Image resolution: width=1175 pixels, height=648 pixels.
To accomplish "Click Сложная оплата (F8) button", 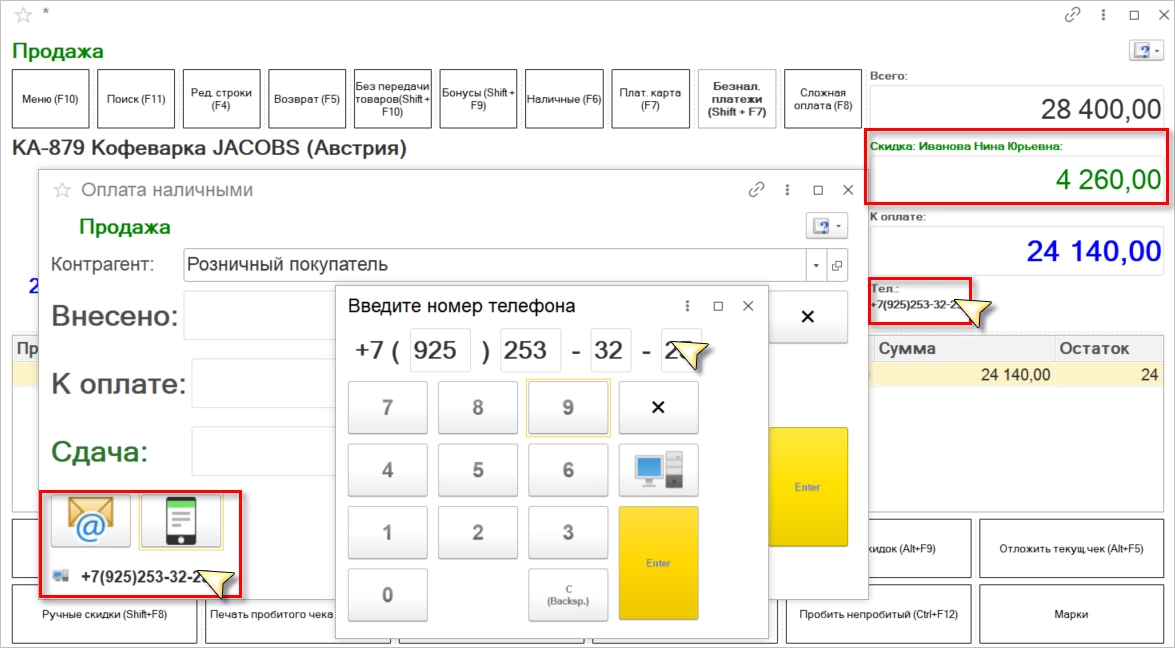I will (823, 99).
